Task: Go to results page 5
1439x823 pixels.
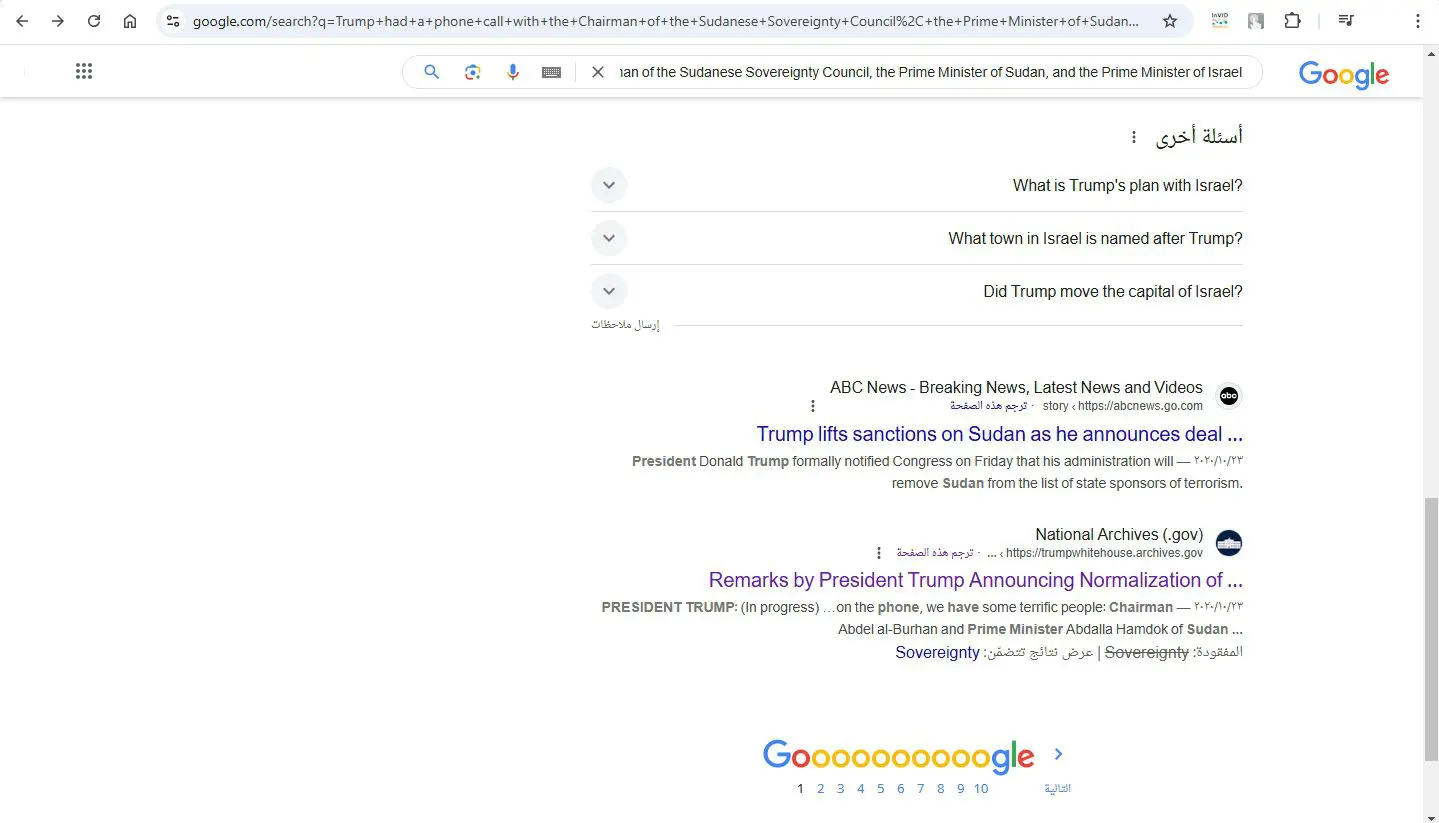Action: point(880,789)
